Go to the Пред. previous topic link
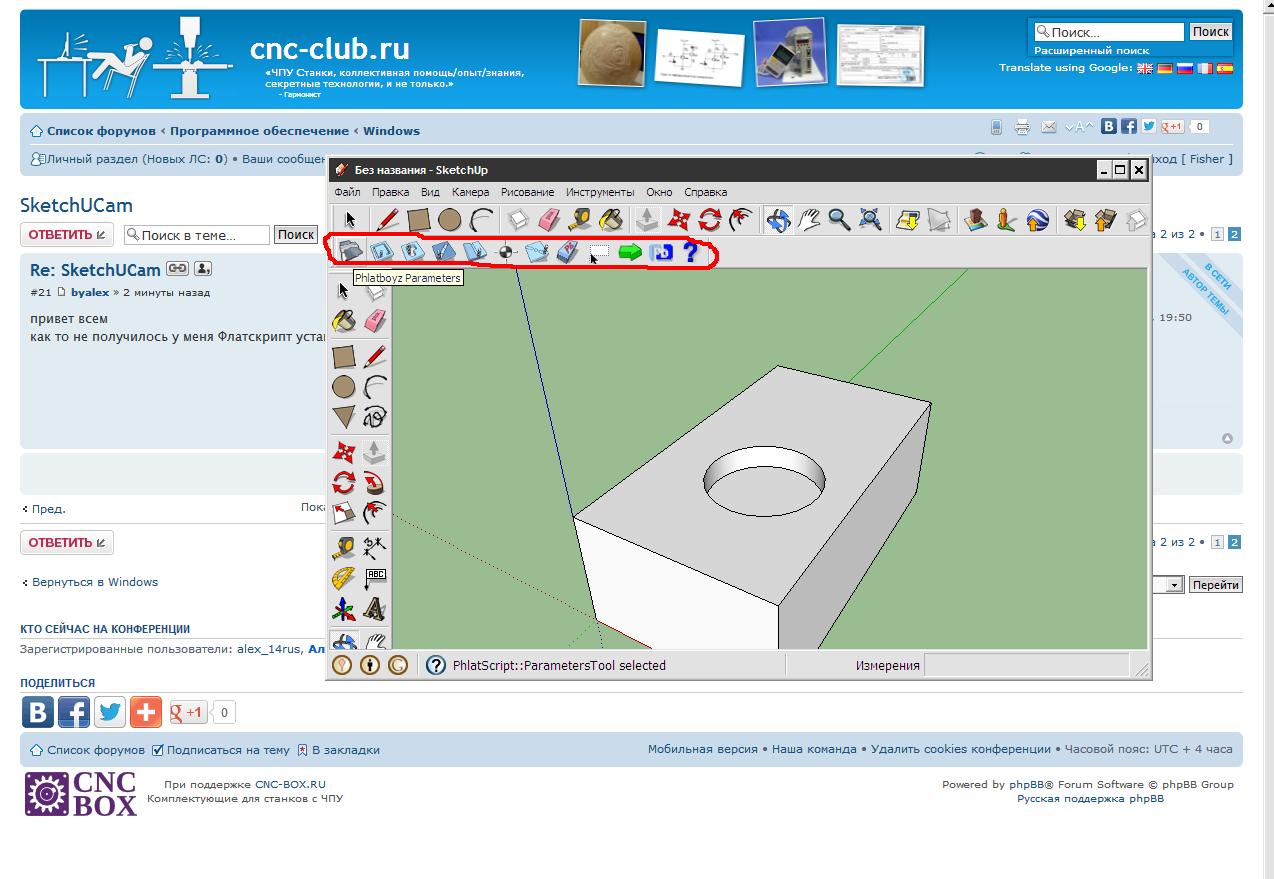 pos(48,509)
